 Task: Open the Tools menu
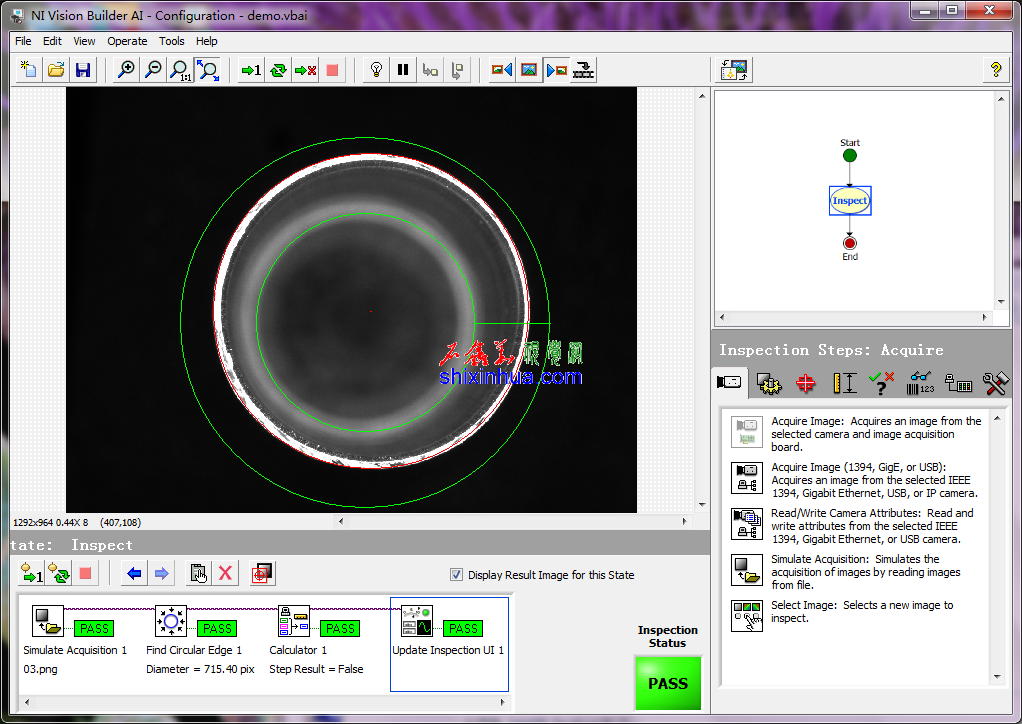(x=172, y=41)
